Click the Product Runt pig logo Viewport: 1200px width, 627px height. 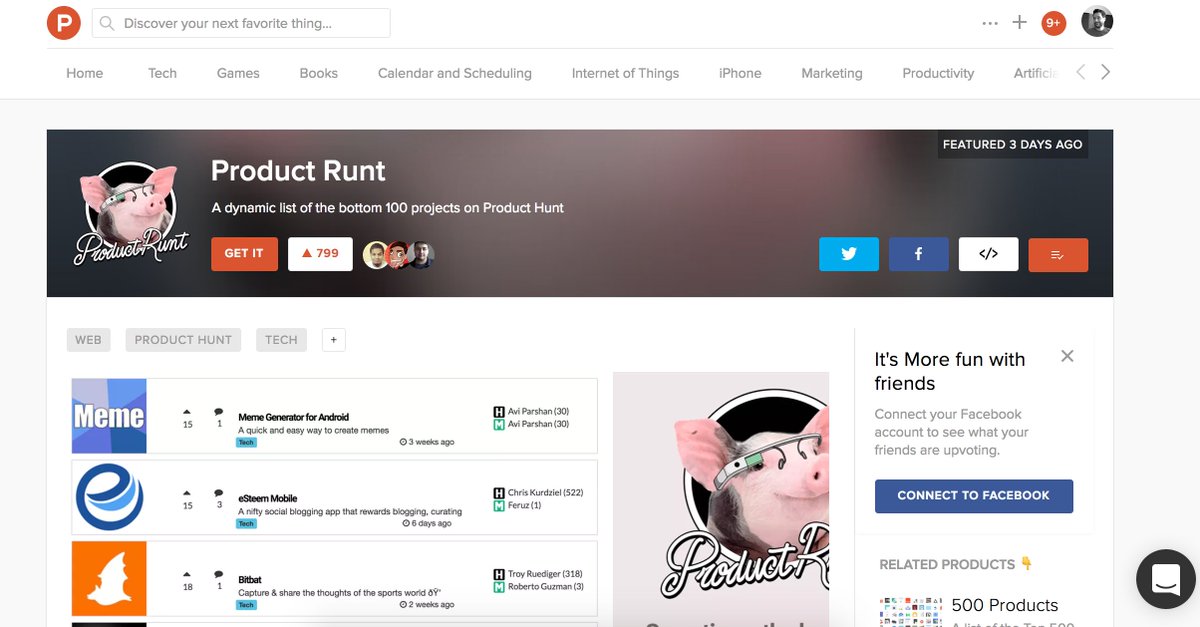click(129, 214)
